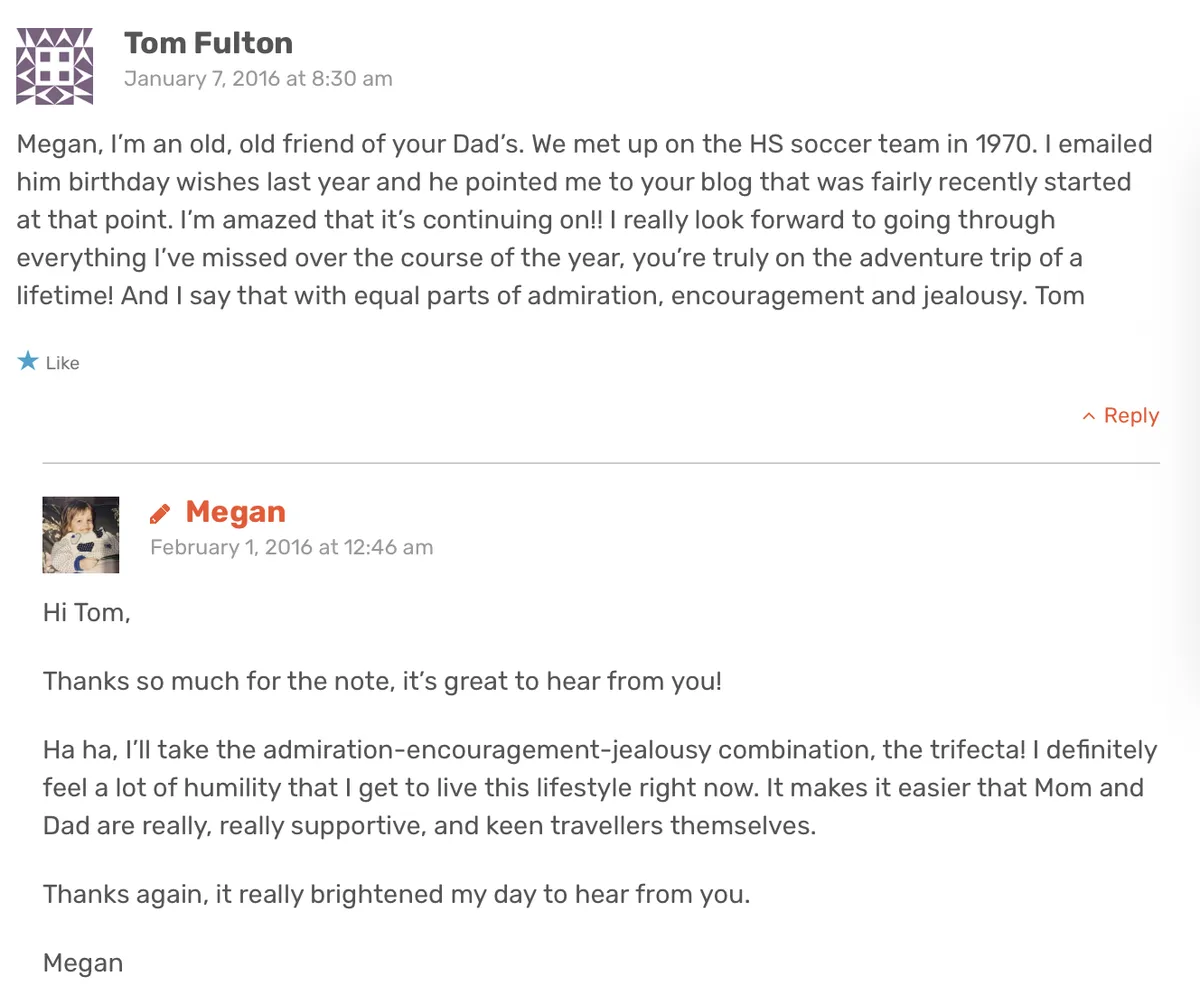Click the "Hi Tom," greeting line
Image resolution: width=1200 pixels, height=995 pixels.
pyautogui.click(x=87, y=612)
